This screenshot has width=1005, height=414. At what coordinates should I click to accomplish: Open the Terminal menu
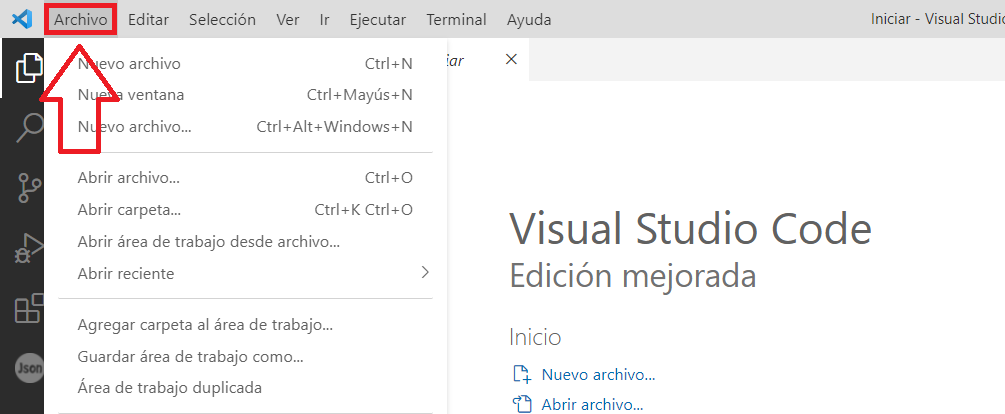456,19
